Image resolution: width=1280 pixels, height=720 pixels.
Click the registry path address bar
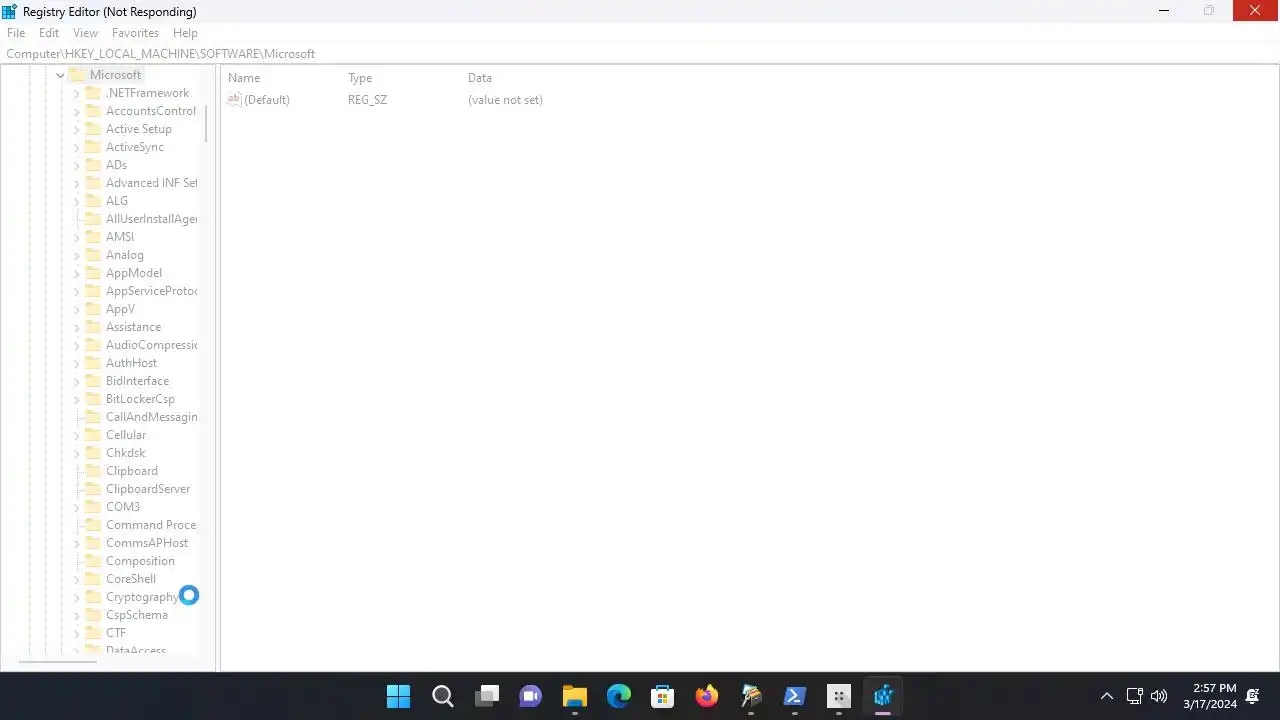click(x=640, y=54)
